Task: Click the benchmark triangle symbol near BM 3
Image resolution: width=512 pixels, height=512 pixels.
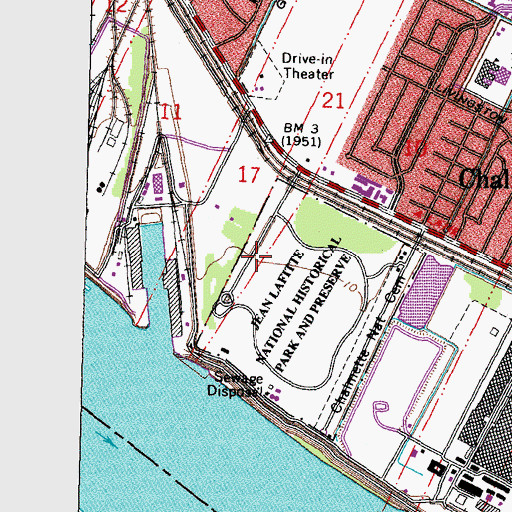Action: tap(269, 139)
